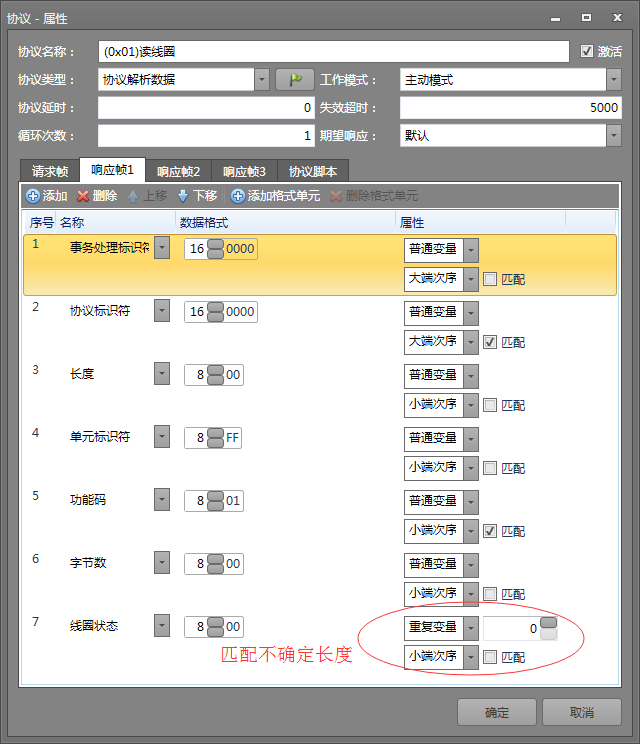Click the stepper on 功能码 data format
Viewport: 640px width, 744px height.
click(x=215, y=501)
